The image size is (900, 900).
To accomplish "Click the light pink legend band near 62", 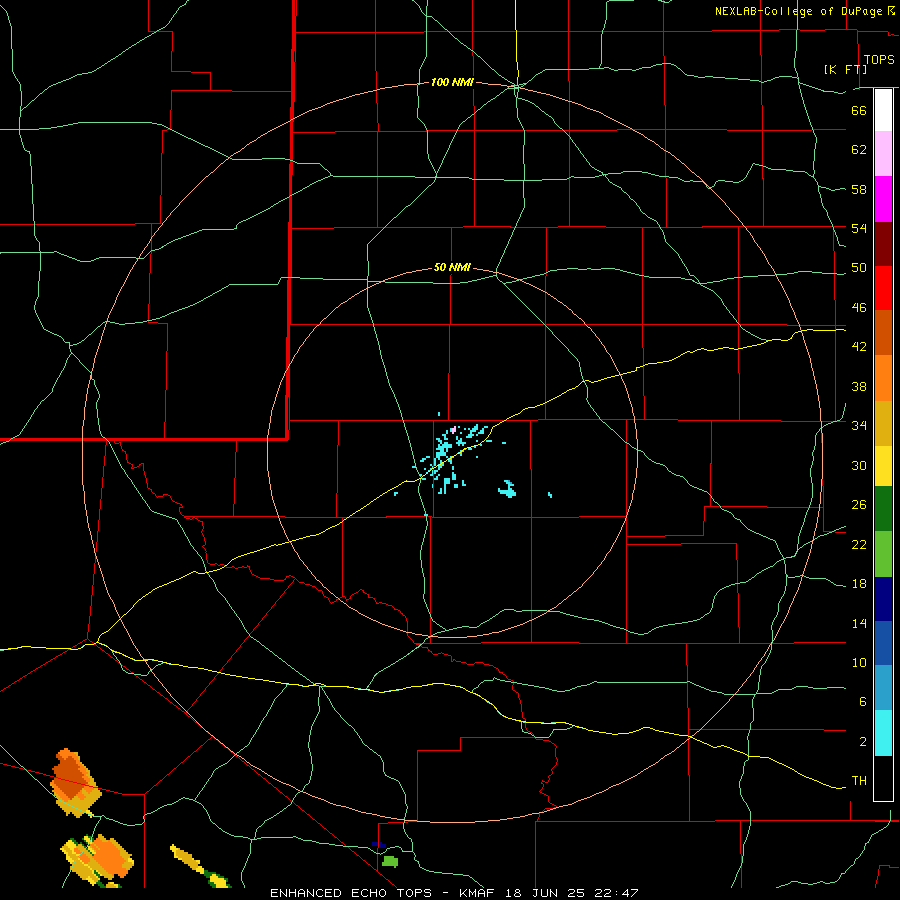I will tap(883, 153).
